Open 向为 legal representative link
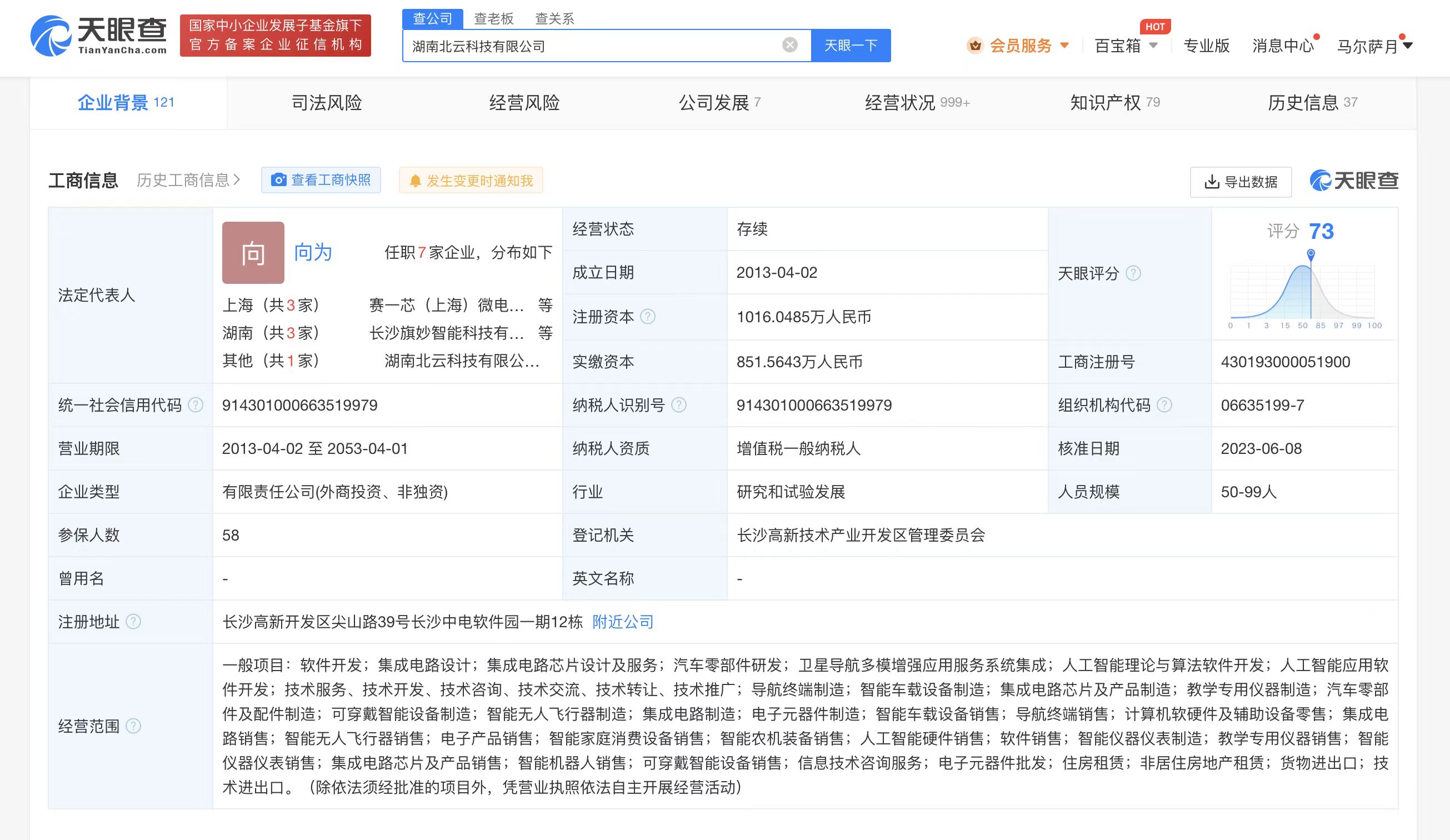Image resolution: width=1450 pixels, height=840 pixels. pyautogui.click(x=312, y=252)
